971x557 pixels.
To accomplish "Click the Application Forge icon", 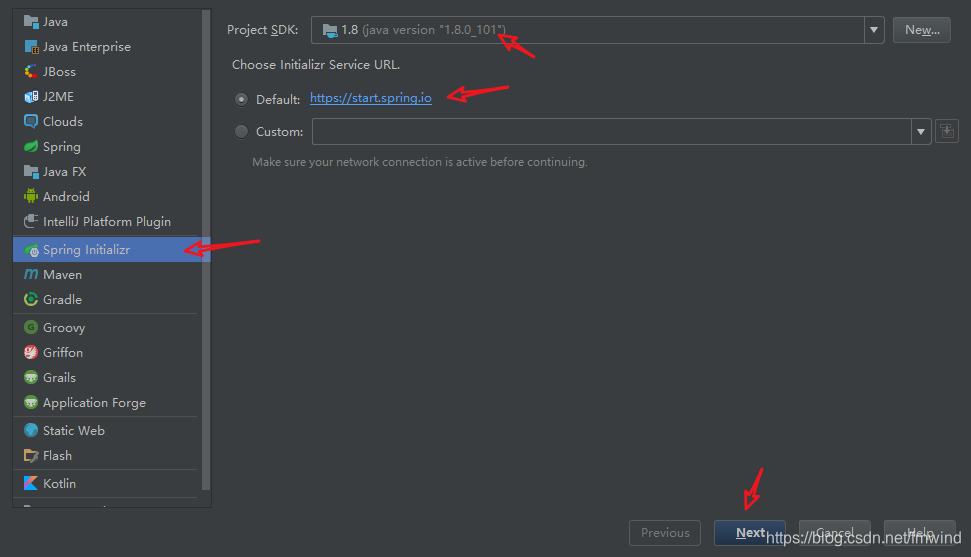I will [31, 403].
